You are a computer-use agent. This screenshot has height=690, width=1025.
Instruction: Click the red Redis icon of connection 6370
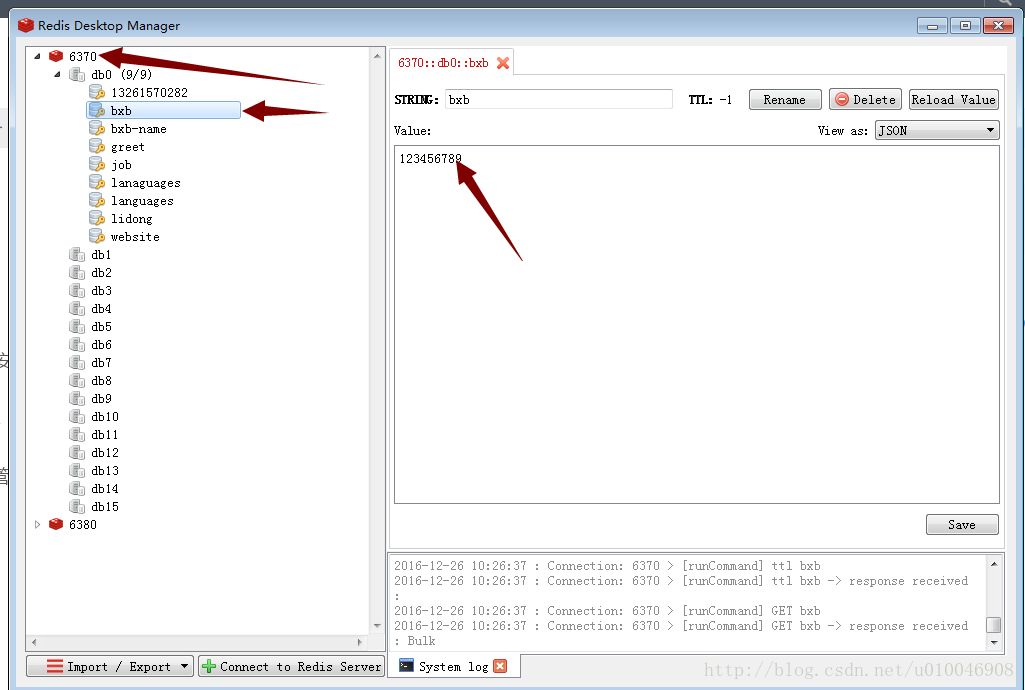[56, 56]
